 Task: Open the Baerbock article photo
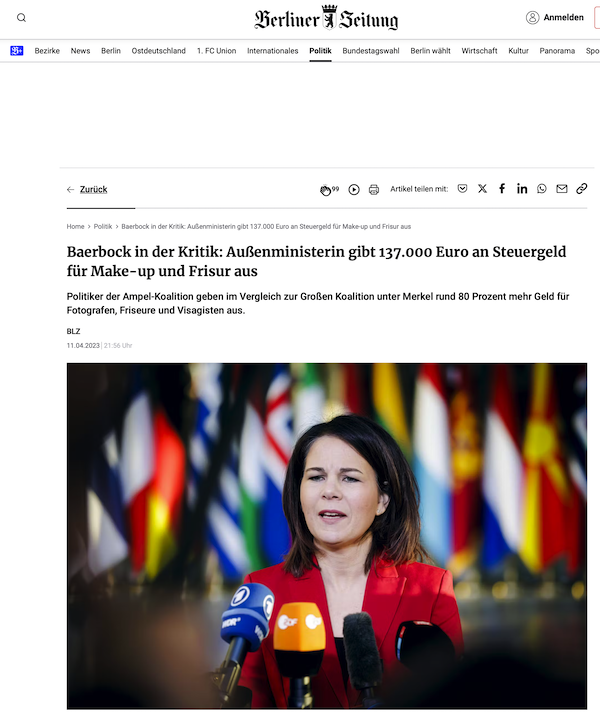pos(327,536)
